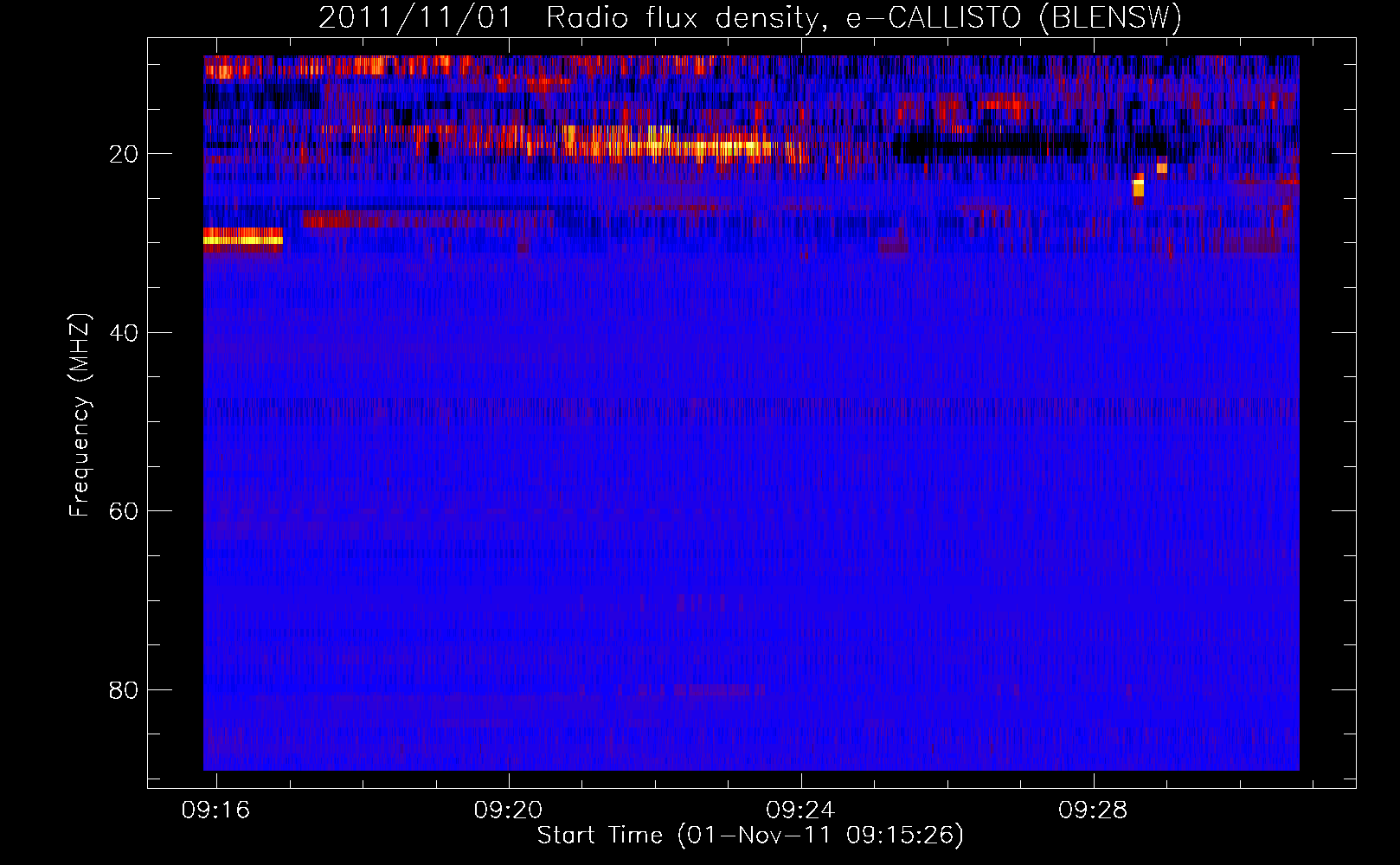Click the 60 MHz frequency tick label

[x=124, y=511]
